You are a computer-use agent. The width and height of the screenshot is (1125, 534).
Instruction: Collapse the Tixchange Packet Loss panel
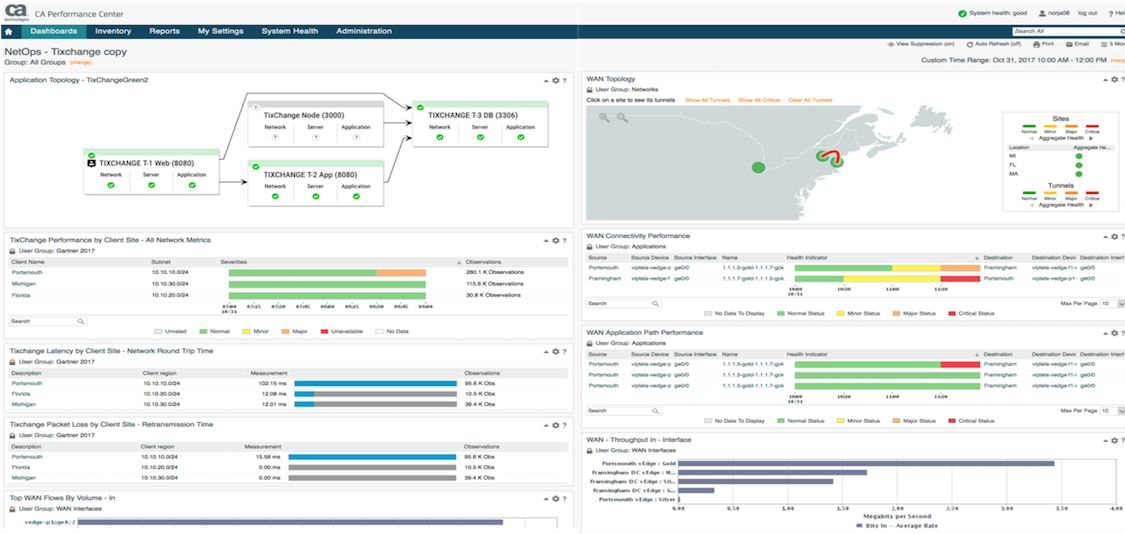[x=546, y=425]
